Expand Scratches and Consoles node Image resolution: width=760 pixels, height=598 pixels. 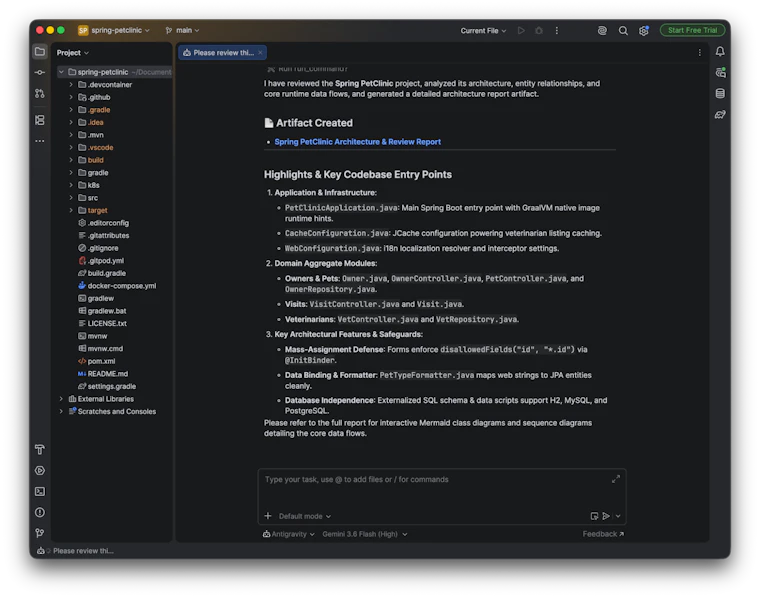click(x=61, y=411)
